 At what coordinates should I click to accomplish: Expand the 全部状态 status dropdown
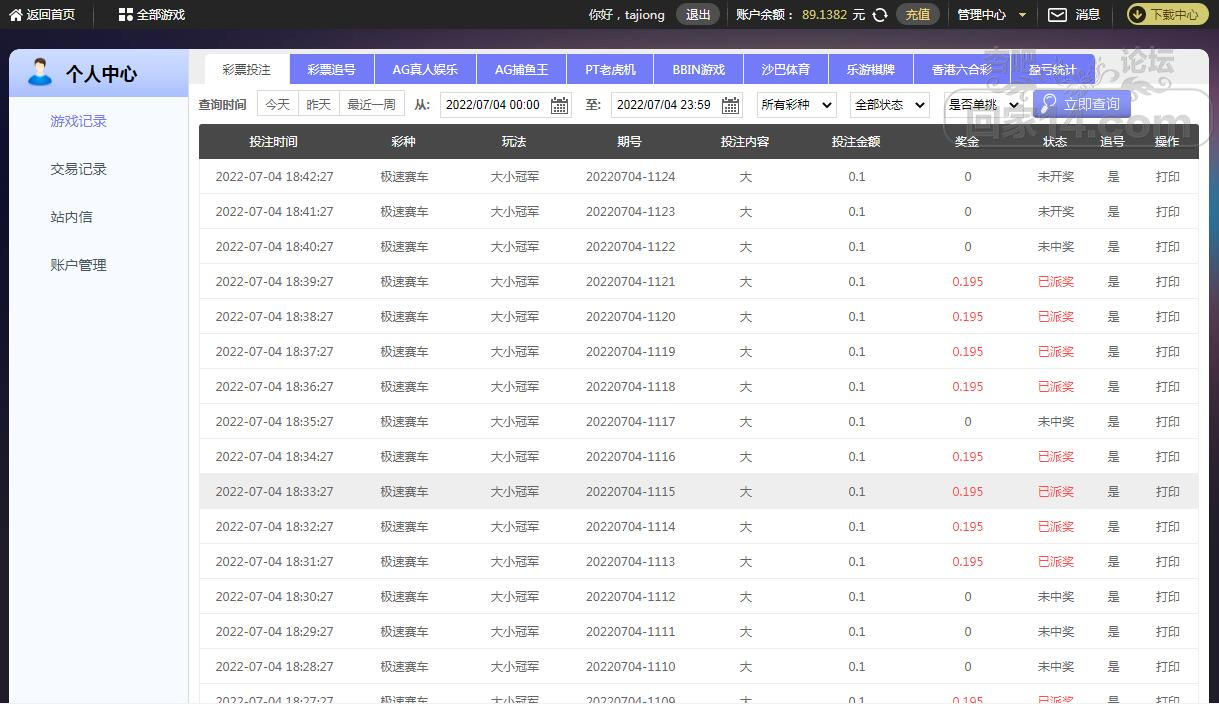tap(889, 105)
